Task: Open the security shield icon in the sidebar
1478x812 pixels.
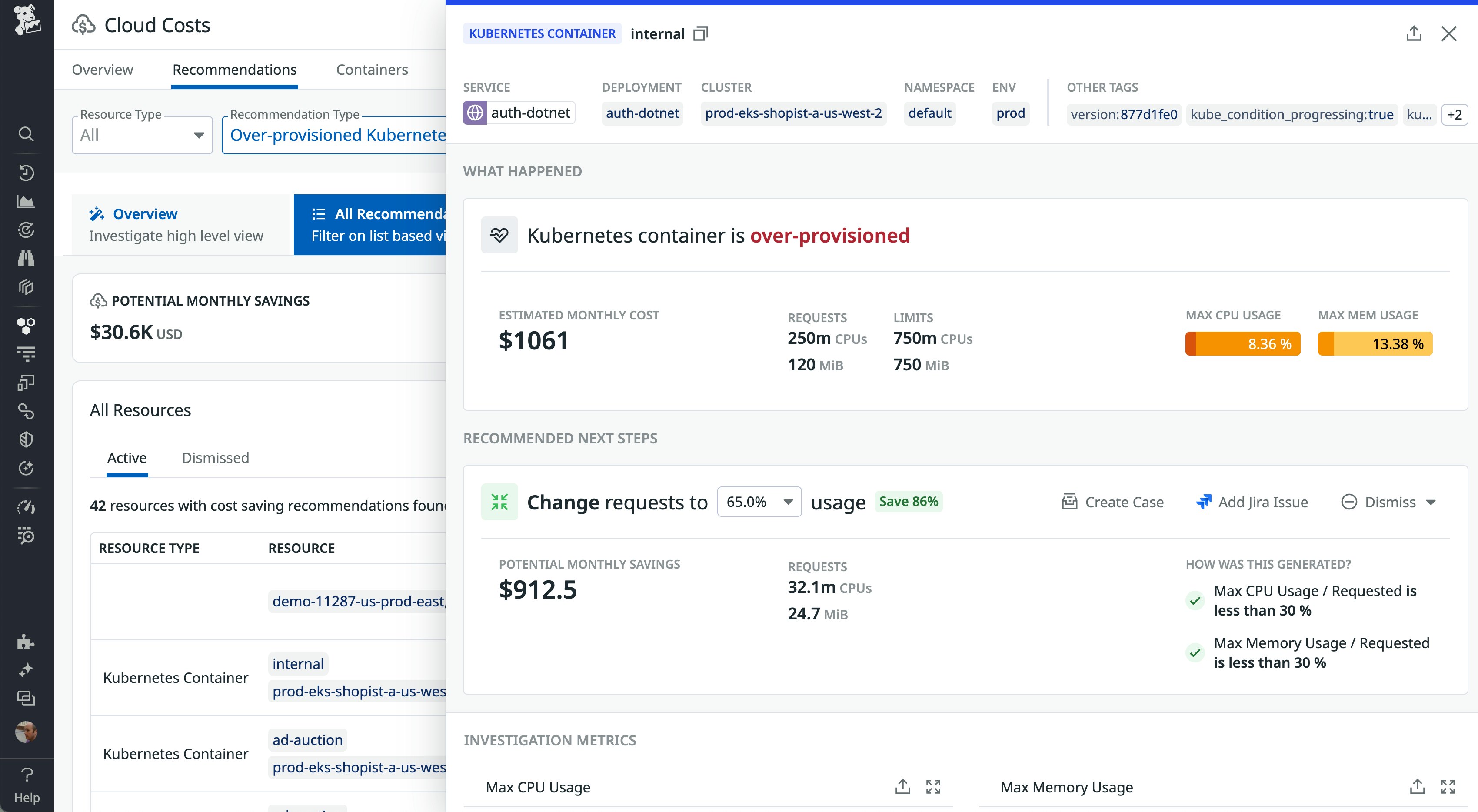Action: click(x=27, y=439)
